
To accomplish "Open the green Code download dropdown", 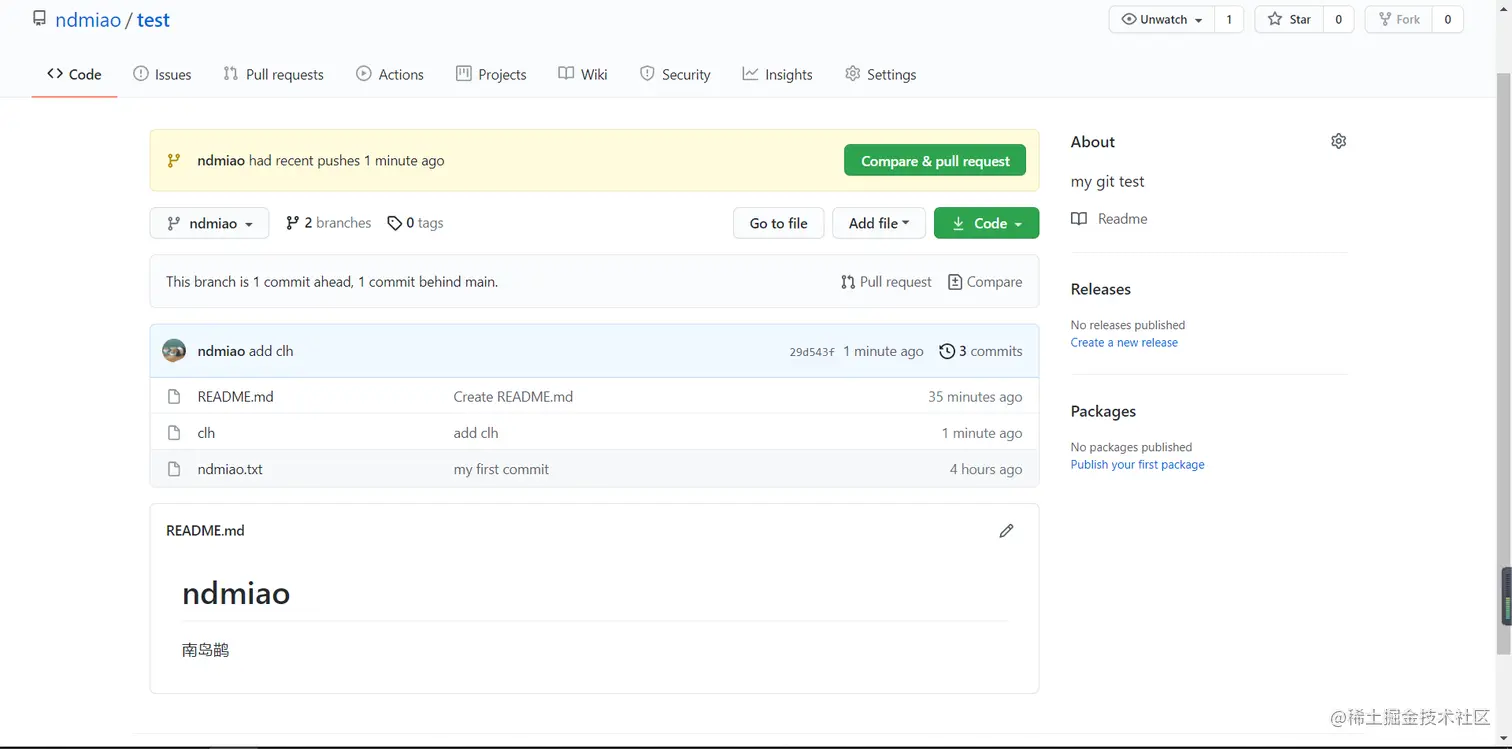I will coord(986,223).
